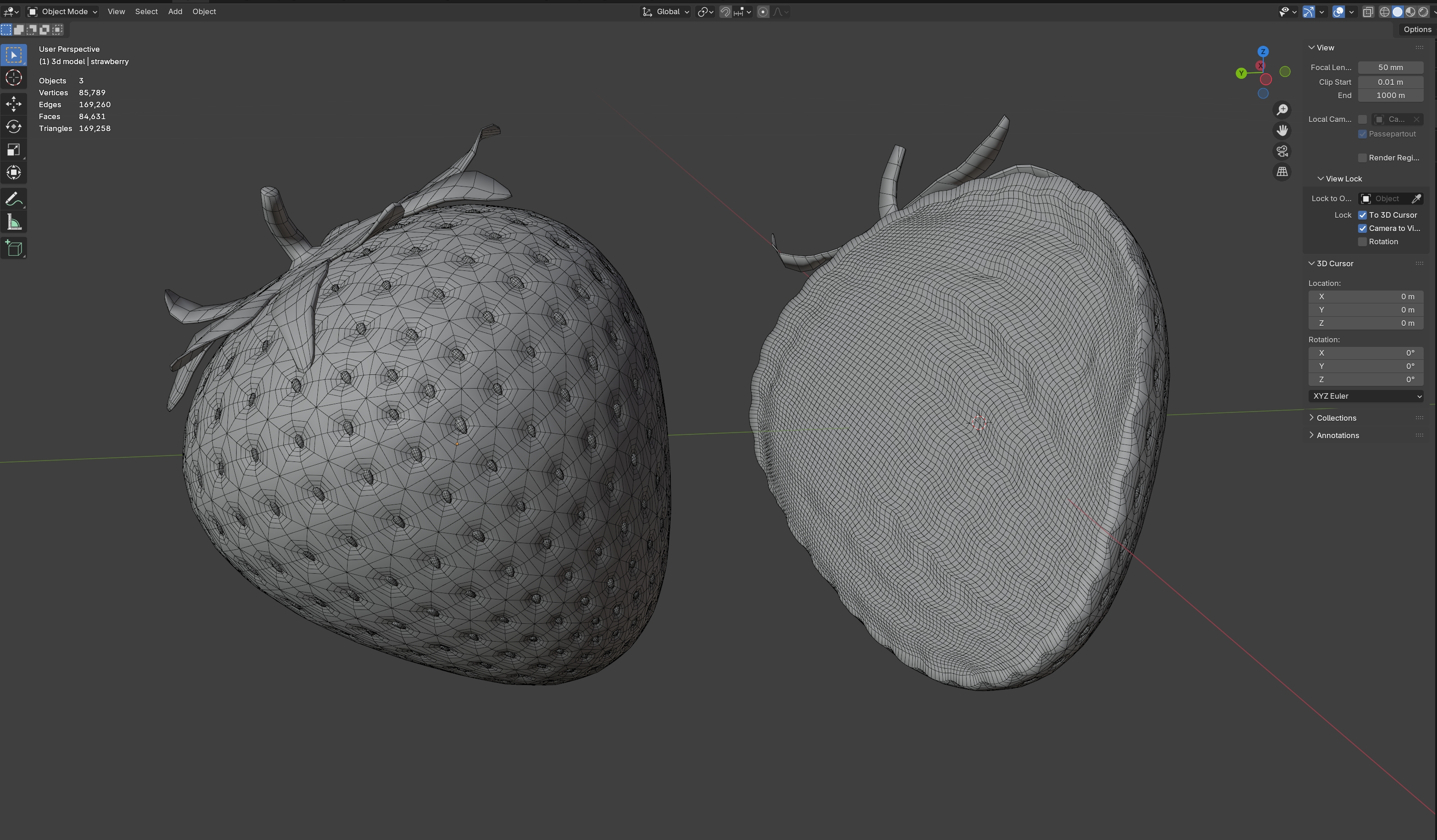The image size is (1437, 840).
Task: Enable the Rotation lock checkbox
Action: coord(1362,242)
